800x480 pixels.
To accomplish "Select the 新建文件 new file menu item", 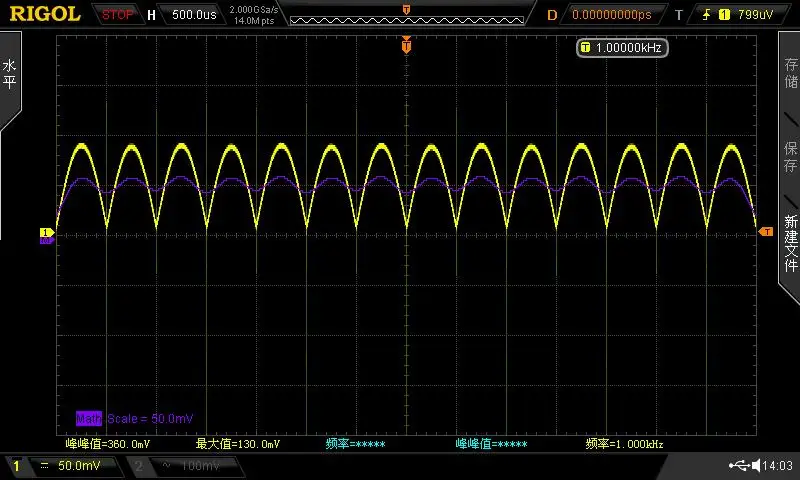I will click(x=791, y=243).
